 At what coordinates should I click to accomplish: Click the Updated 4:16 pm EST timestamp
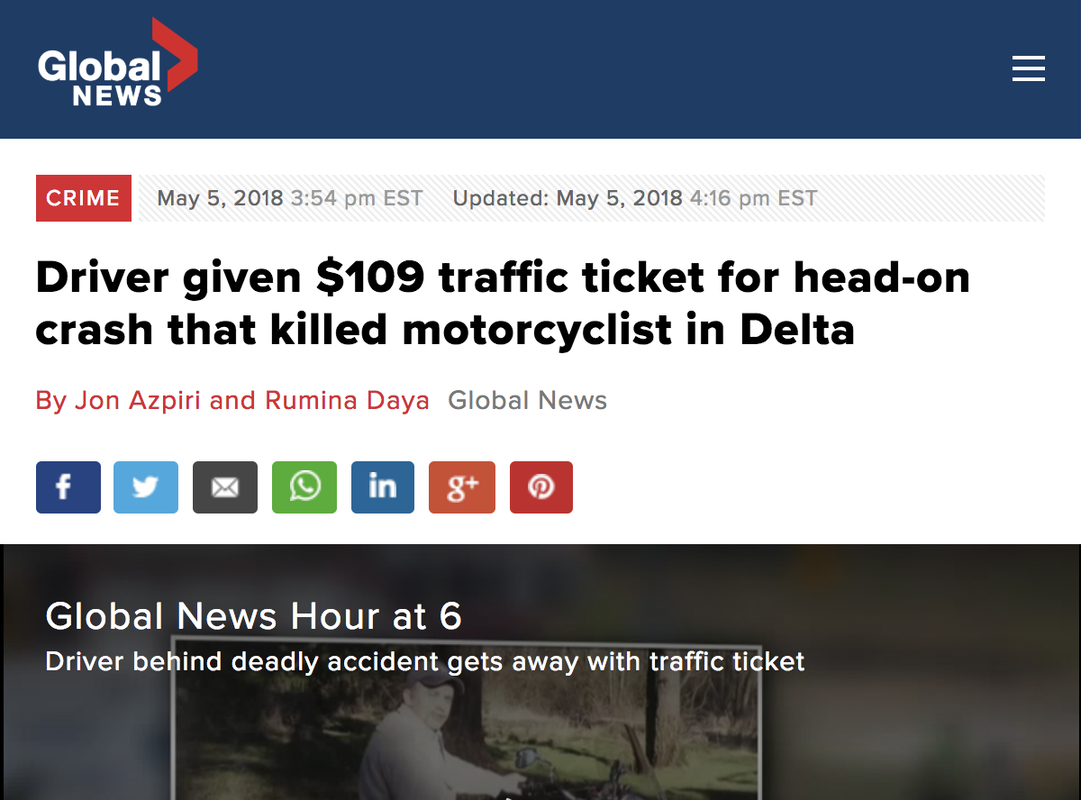[635, 198]
